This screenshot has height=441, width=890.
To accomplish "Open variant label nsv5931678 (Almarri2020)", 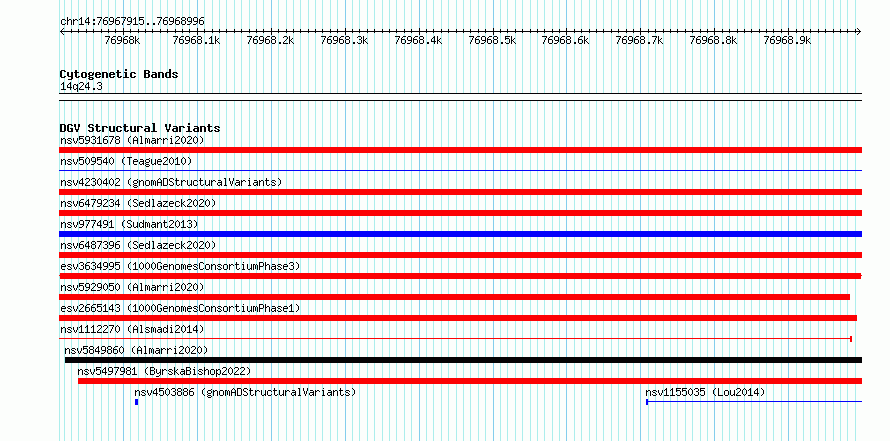I will [132, 140].
